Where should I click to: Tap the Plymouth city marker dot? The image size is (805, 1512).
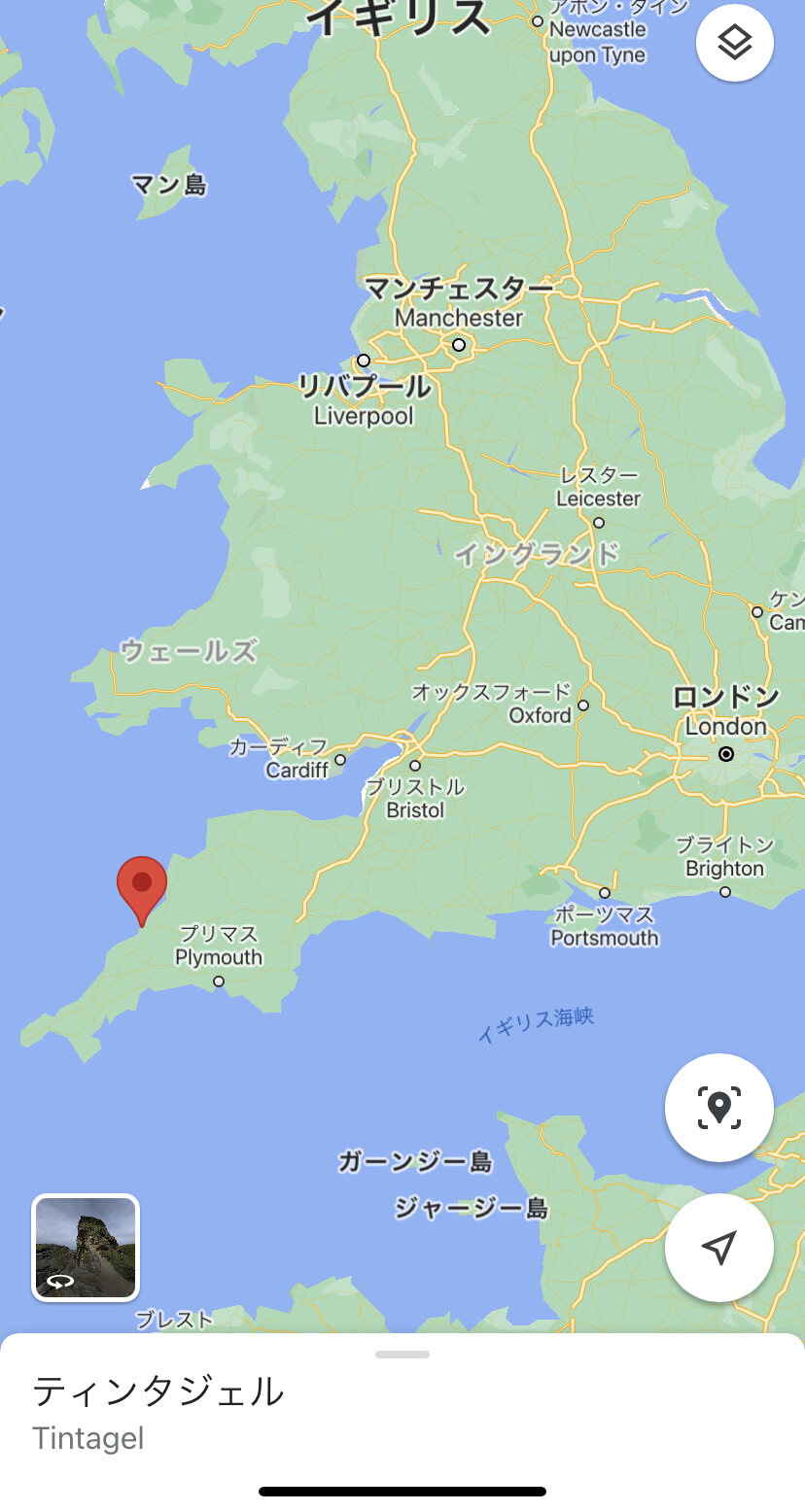tap(219, 981)
